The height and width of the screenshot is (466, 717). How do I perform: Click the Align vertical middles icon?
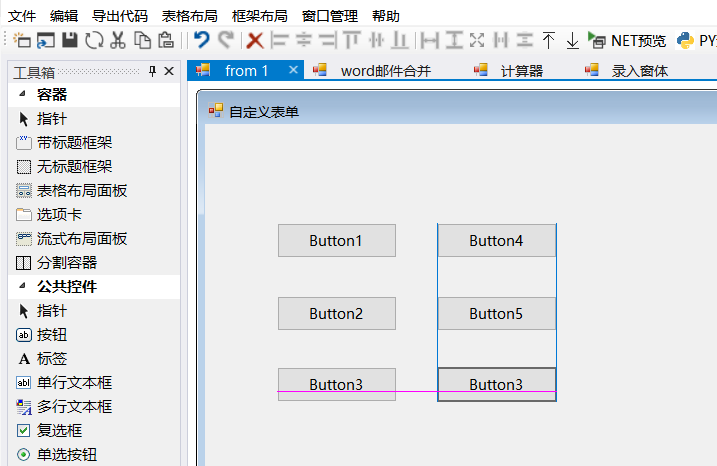[376, 40]
